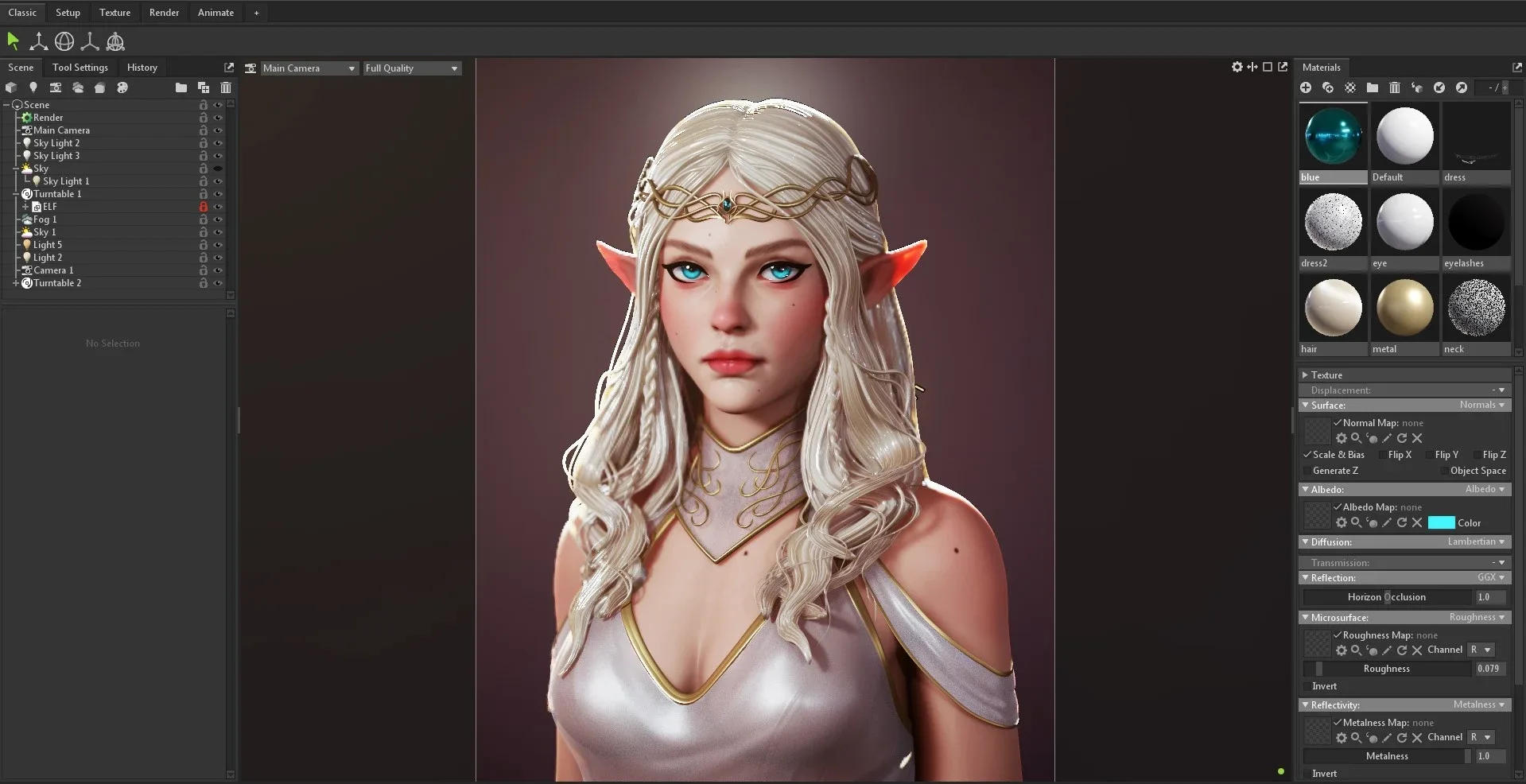
Task: Hide the Fog 1 object
Action: [x=218, y=219]
